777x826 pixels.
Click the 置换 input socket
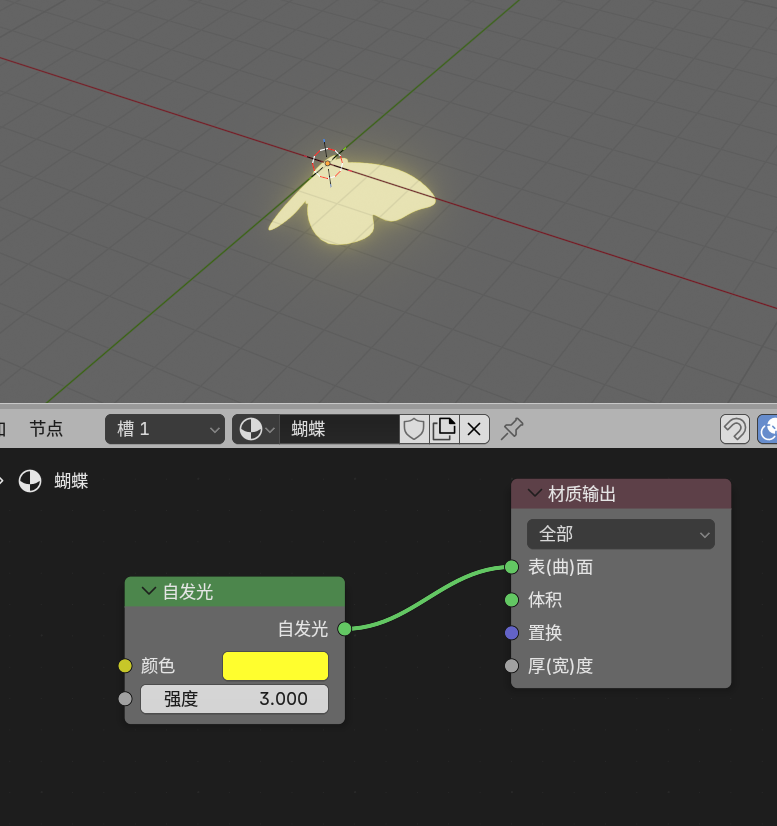click(512, 633)
